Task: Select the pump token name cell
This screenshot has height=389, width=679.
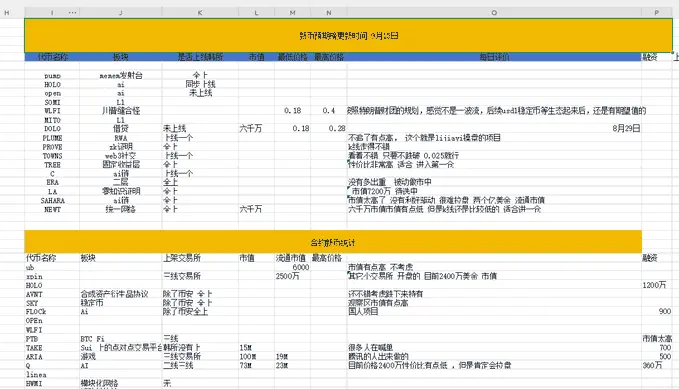Action: [x=52, y=75]
